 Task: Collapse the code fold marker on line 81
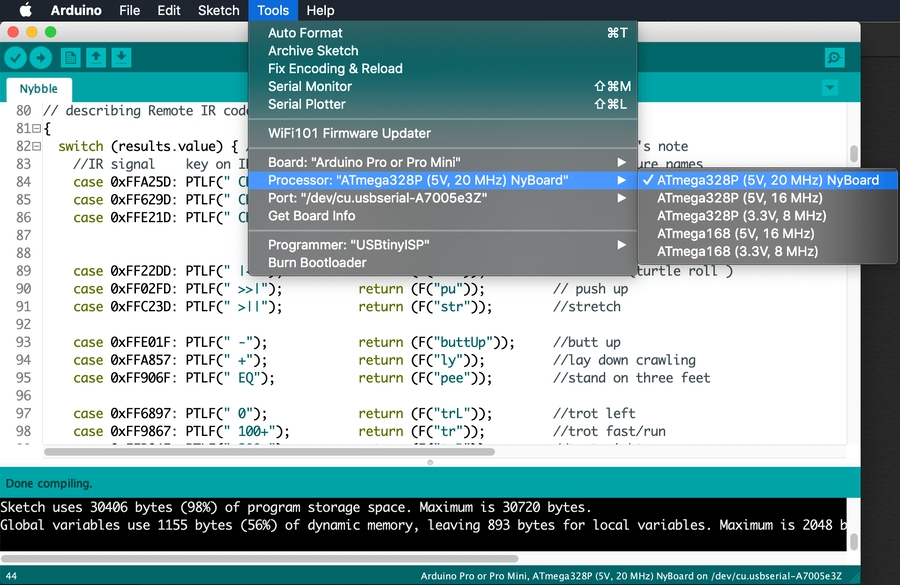pos(36,129)
